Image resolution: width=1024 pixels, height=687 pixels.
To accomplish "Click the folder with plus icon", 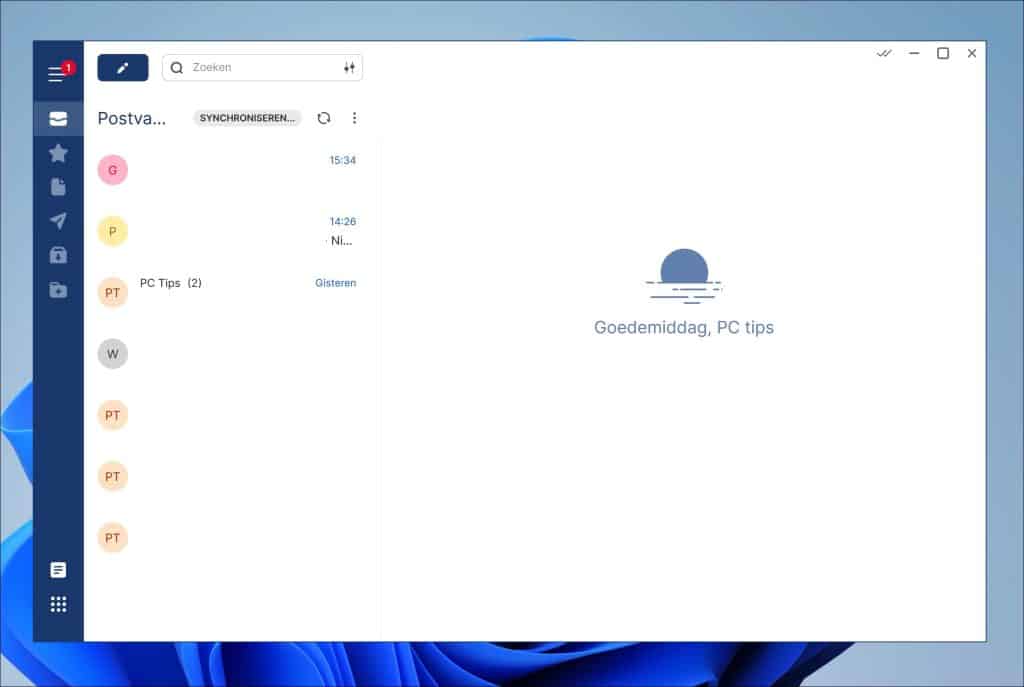I will 58,290.
